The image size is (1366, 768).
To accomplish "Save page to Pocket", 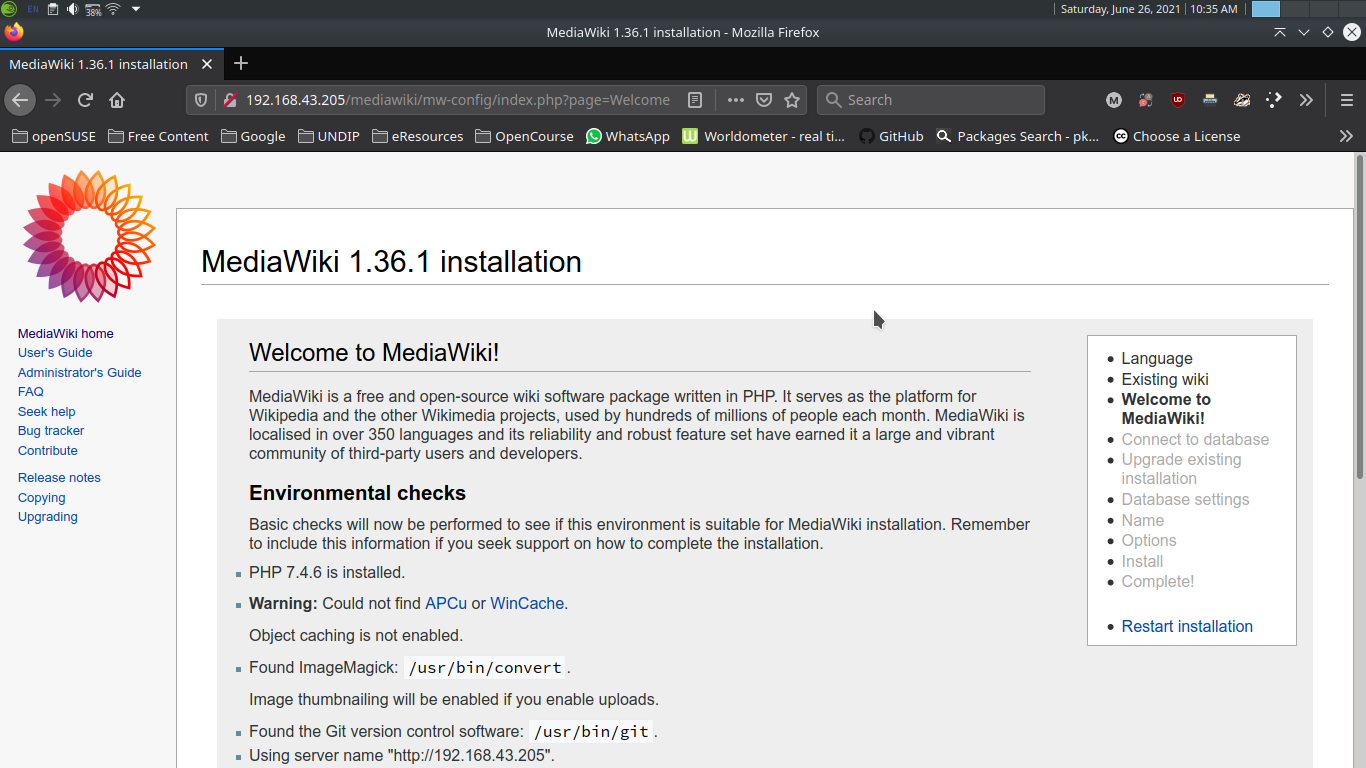I will click(764, 100).
